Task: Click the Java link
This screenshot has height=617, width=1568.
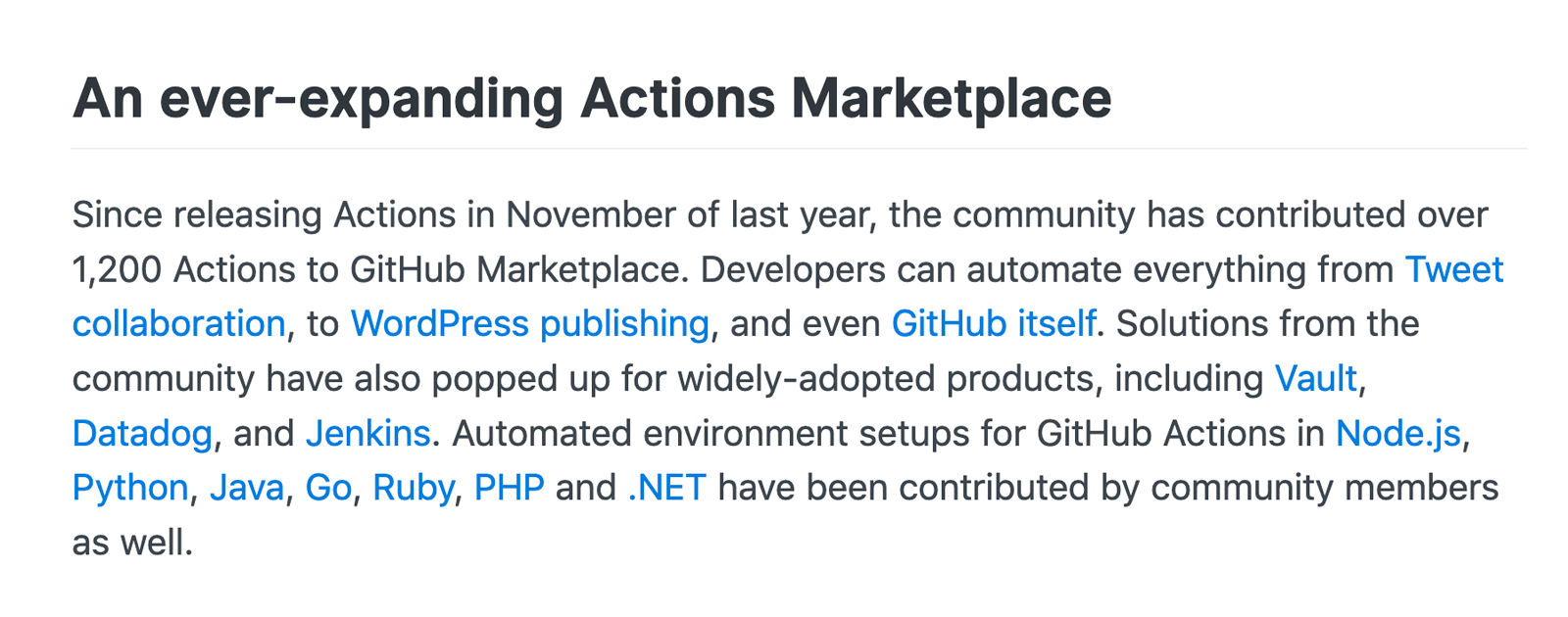Action: (246, 488)
